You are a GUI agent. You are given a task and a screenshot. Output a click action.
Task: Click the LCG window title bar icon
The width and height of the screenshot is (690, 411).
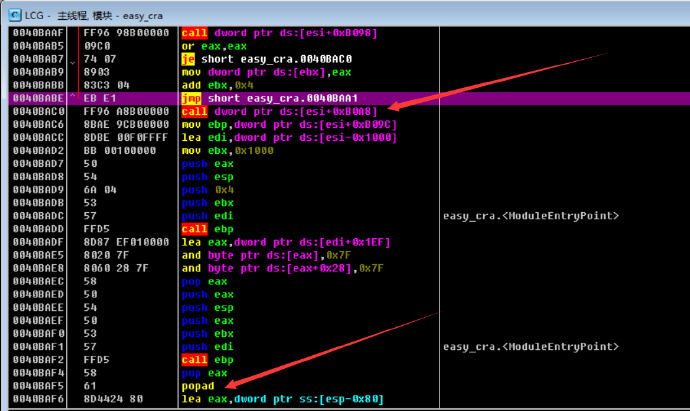(15, 15)
